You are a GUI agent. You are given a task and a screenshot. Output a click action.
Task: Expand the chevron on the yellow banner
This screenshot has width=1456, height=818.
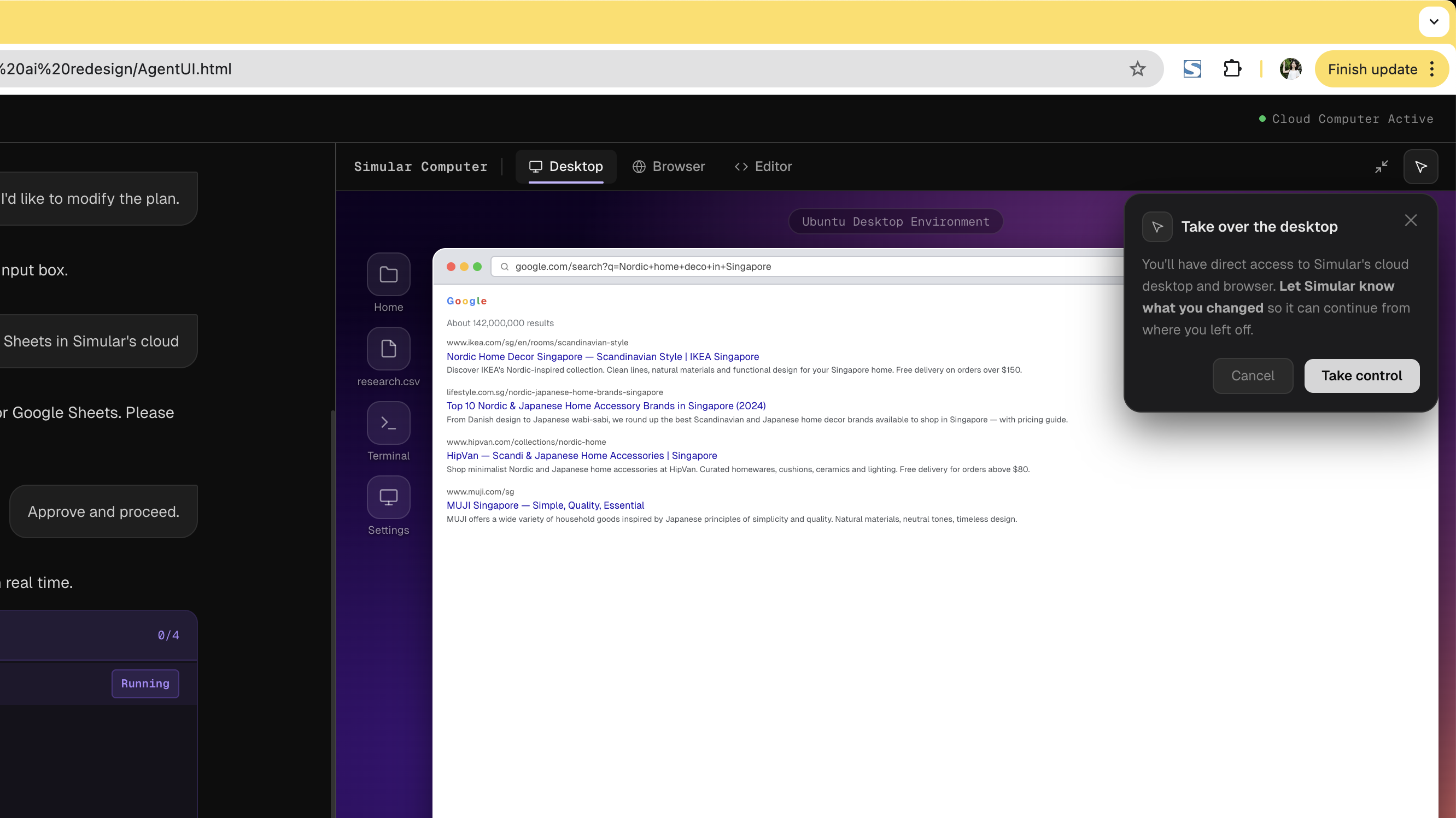(1434, 21)
